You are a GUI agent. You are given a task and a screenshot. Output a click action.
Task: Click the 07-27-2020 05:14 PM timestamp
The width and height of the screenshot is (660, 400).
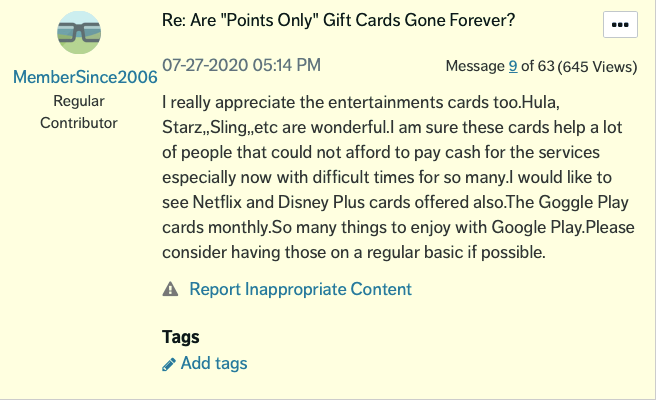point(241,66)
